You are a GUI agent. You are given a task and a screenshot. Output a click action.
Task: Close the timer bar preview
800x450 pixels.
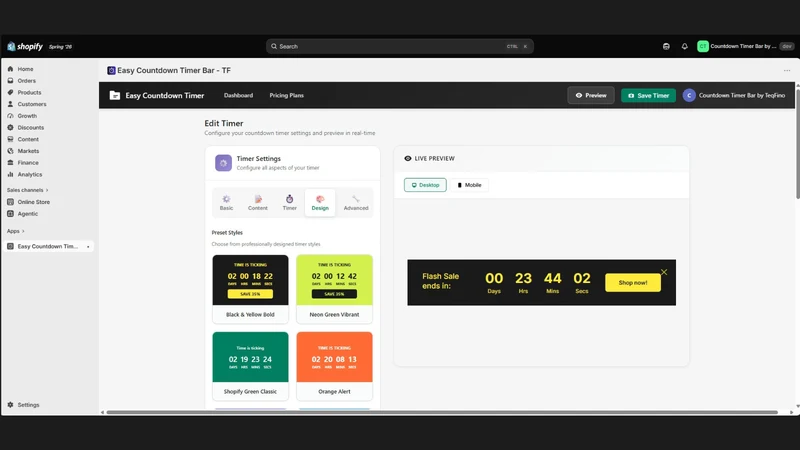coord(664,272)
